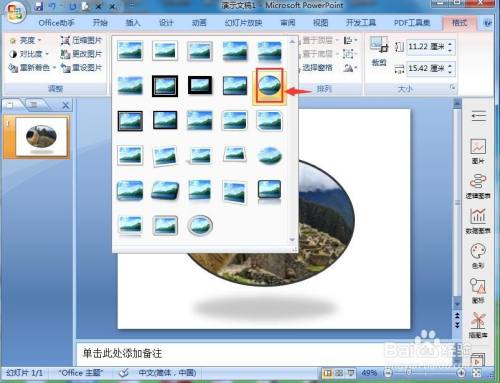Open the 色彩 palette tool in sidebar
Screen dimensions: 500x383
coord(478,256)
